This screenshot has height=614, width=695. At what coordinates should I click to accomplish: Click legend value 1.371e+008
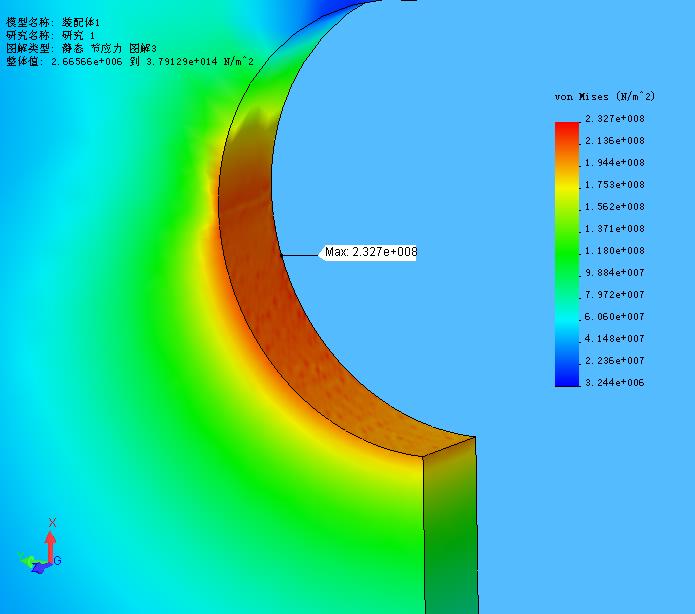pyautogui.click(x=614, y=229)
